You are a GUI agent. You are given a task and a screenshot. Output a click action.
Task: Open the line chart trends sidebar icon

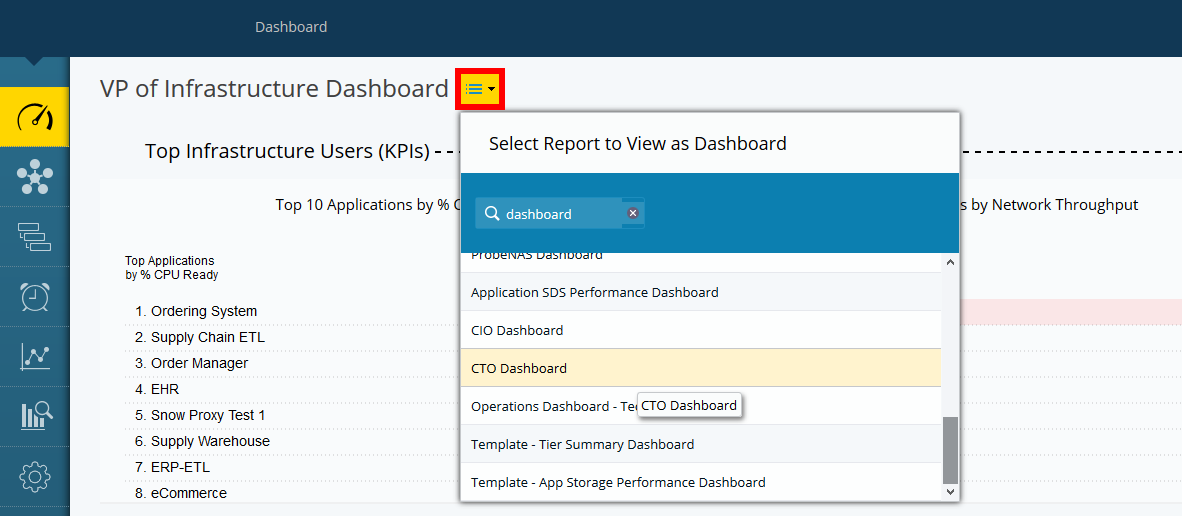point(35,356)
